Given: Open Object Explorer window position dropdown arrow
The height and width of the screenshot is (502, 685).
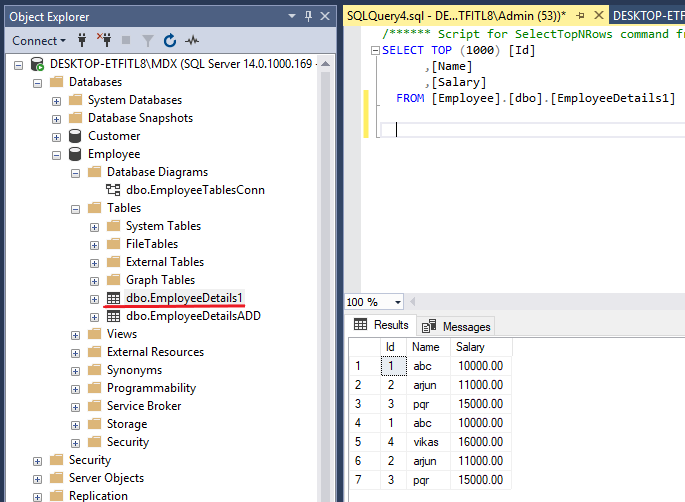Looking at the screenshot, I should (292, 16).
